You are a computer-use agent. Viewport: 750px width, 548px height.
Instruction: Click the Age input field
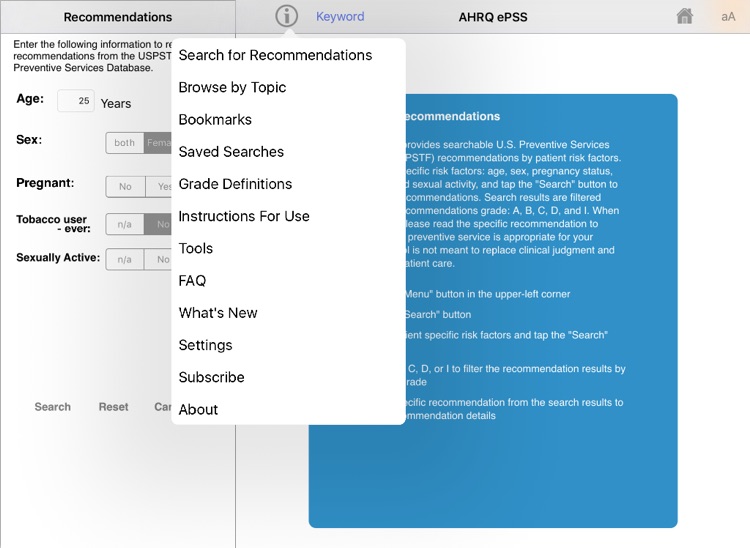pyautogui.click(x=76, y=101)
